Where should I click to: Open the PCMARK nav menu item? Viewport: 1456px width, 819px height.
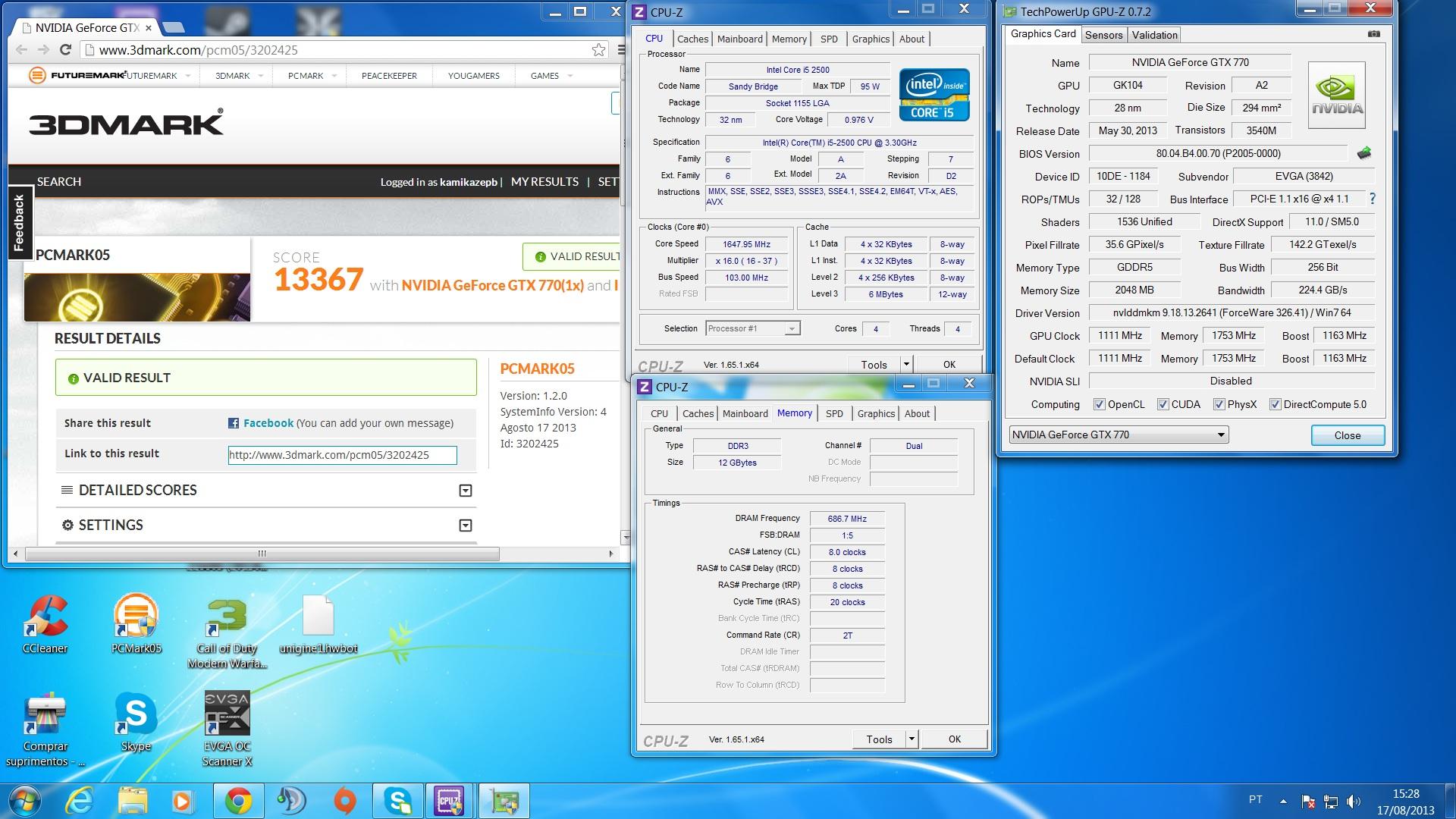tap(305, 76)
